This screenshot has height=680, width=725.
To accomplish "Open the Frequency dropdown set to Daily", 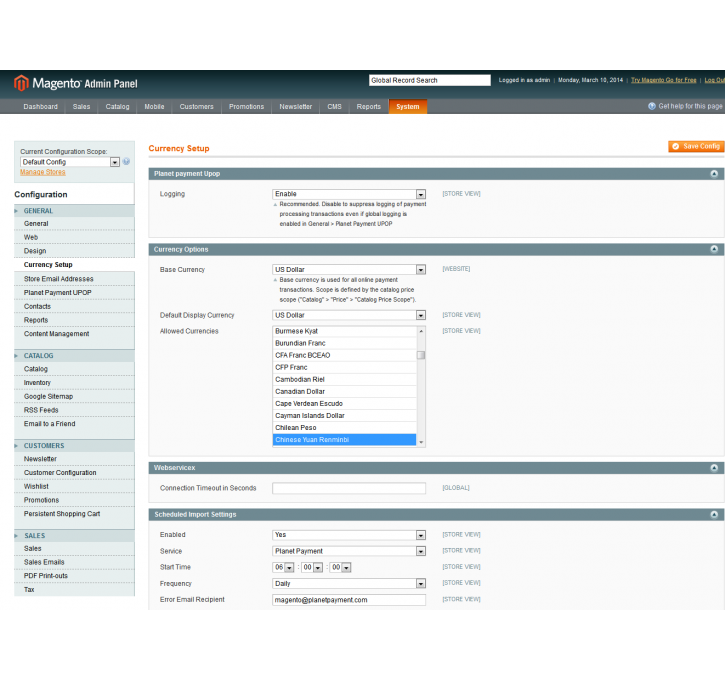I will coord(349,584).
